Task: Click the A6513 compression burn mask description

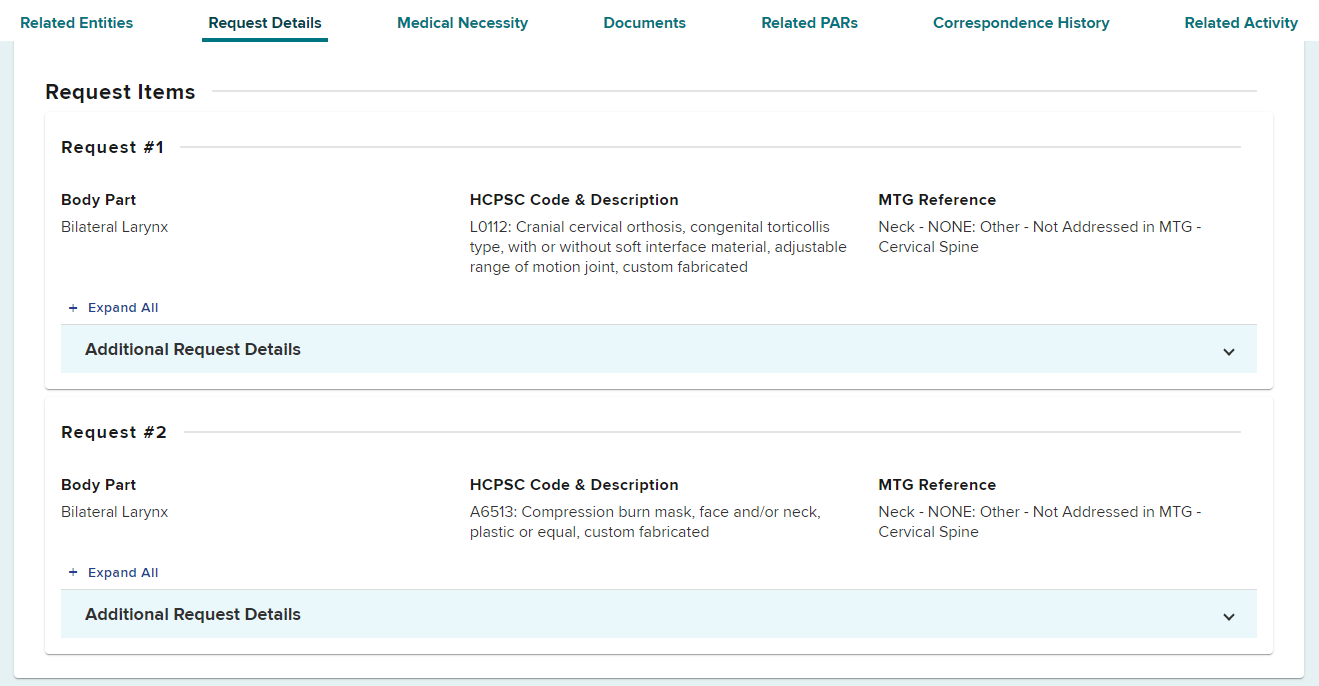Action: 645,522
